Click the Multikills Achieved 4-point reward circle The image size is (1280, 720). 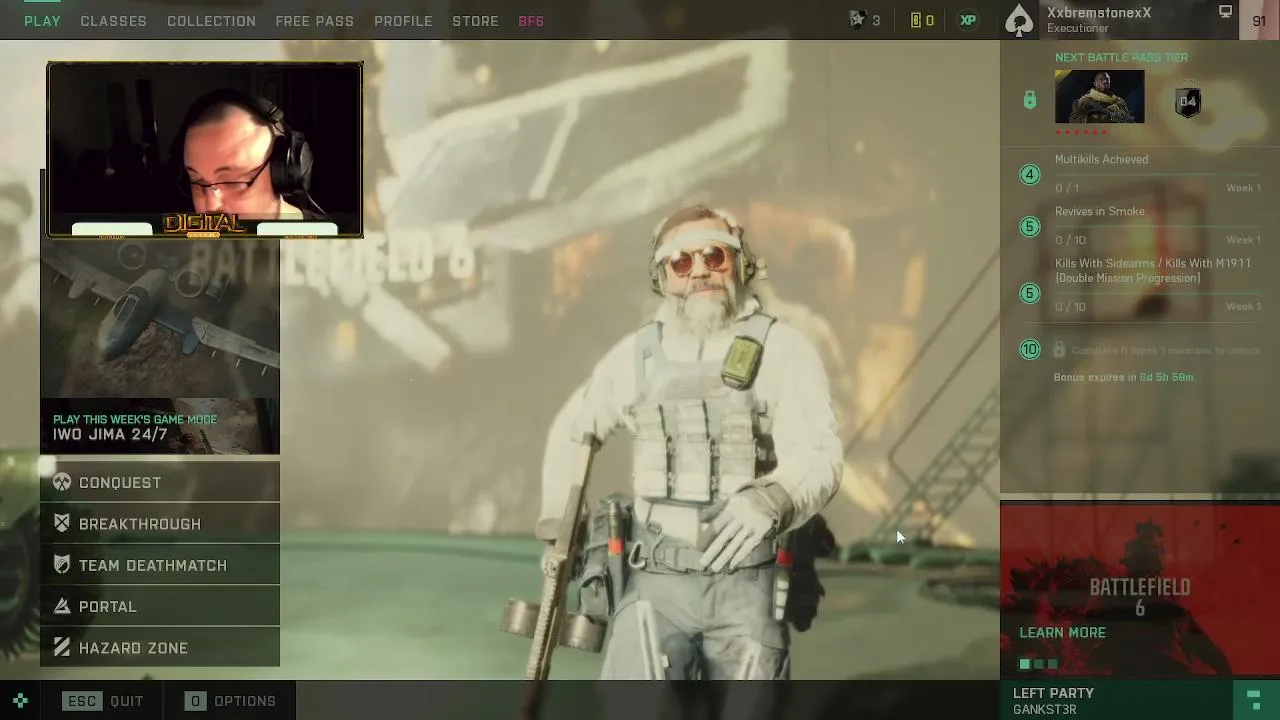(x=1030, y=175)
